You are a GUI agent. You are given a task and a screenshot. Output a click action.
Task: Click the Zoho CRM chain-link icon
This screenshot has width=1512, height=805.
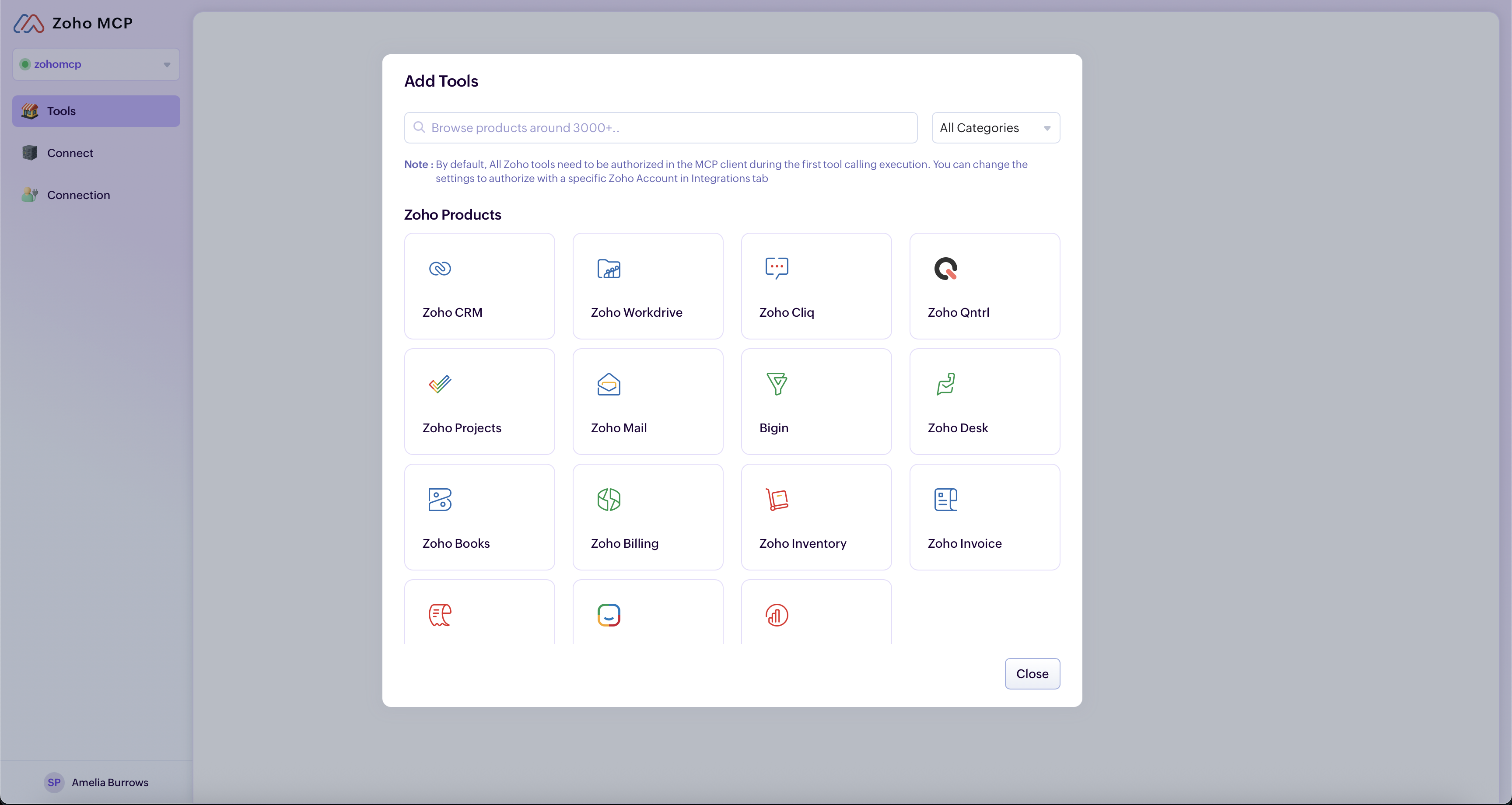pos(440,268)
